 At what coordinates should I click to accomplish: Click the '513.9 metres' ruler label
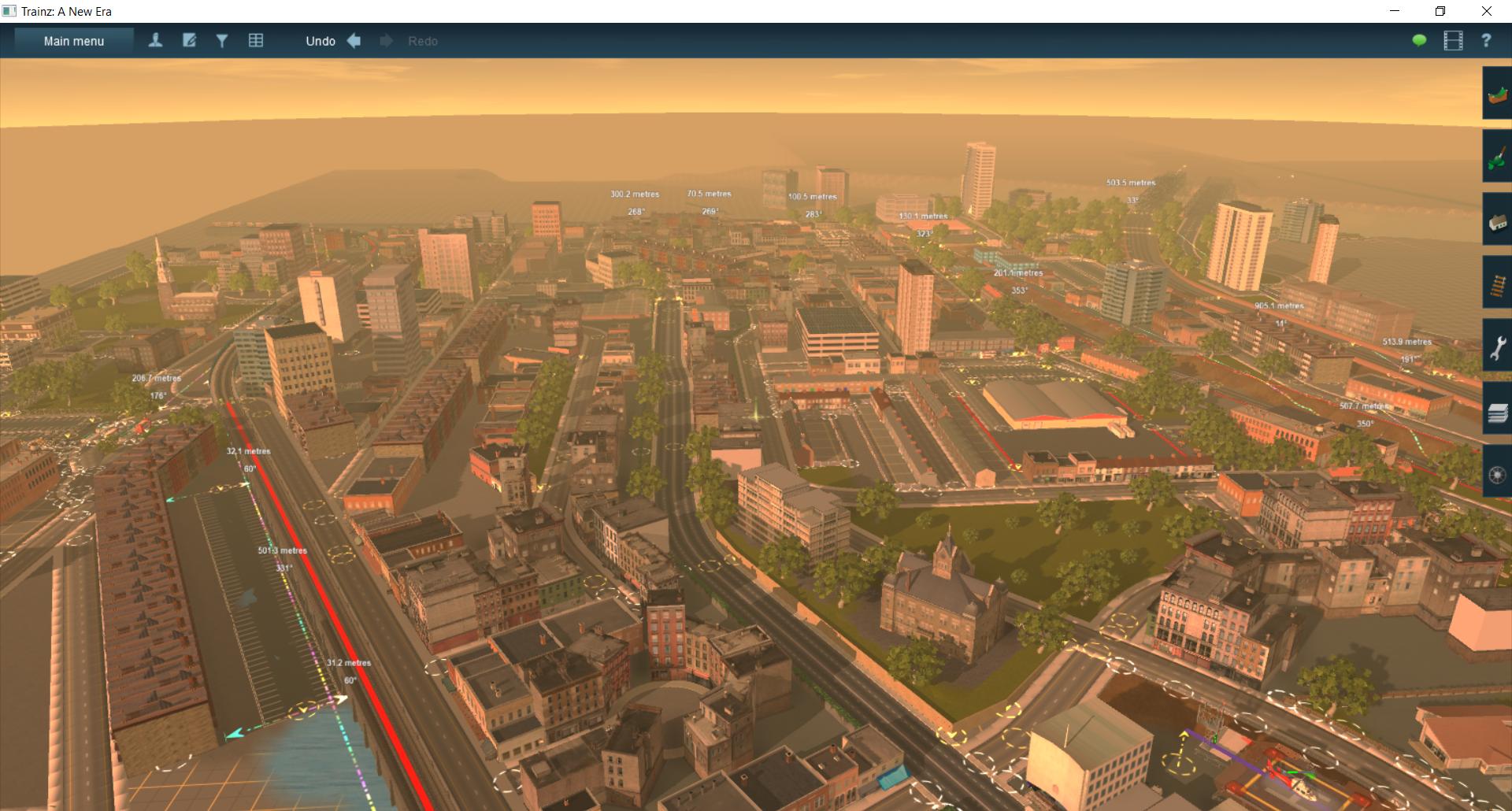1407,342
